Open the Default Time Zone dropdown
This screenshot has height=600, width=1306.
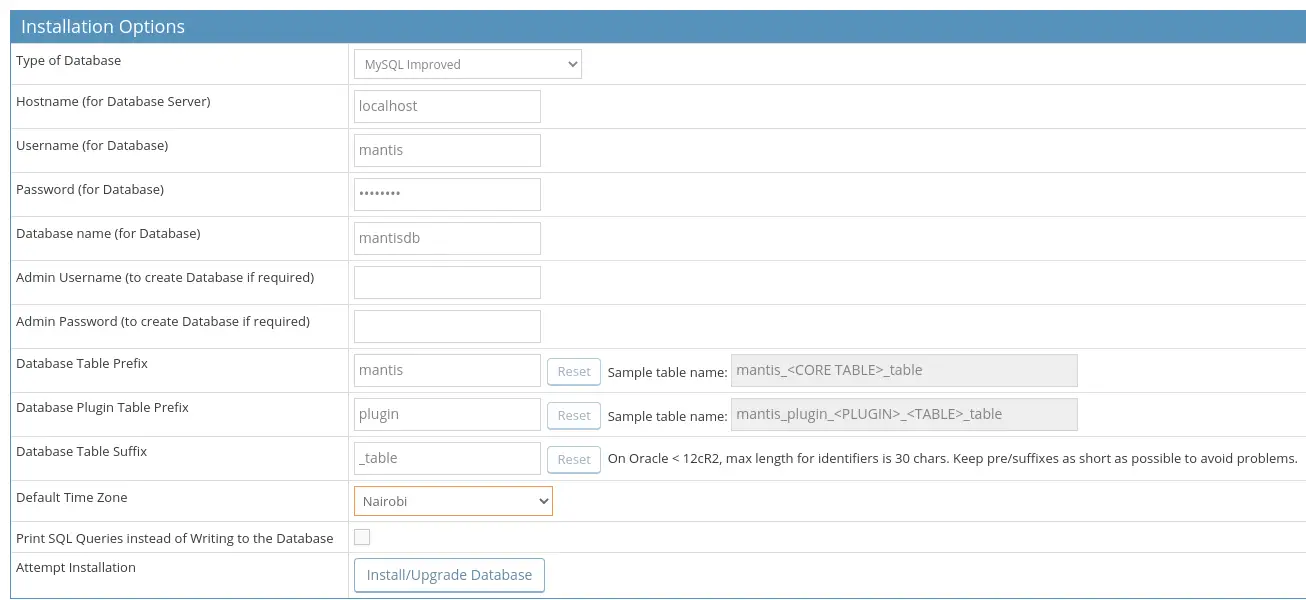pos(452,501)
